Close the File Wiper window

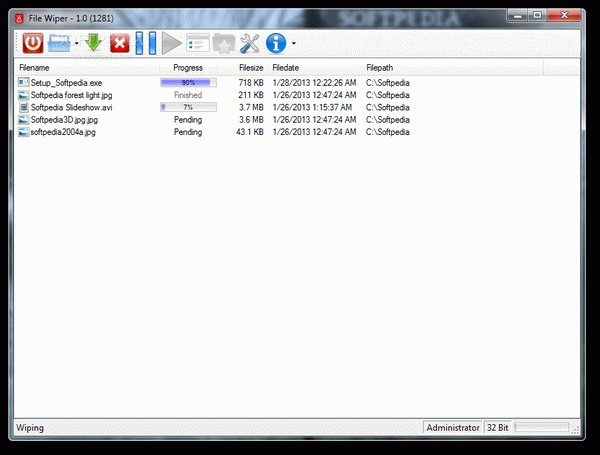coord(564,16)
